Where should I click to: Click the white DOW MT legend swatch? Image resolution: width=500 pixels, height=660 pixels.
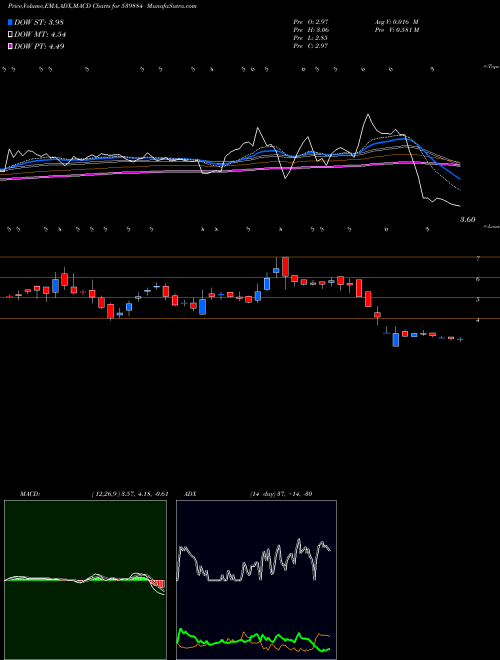[x=10, y=35]
